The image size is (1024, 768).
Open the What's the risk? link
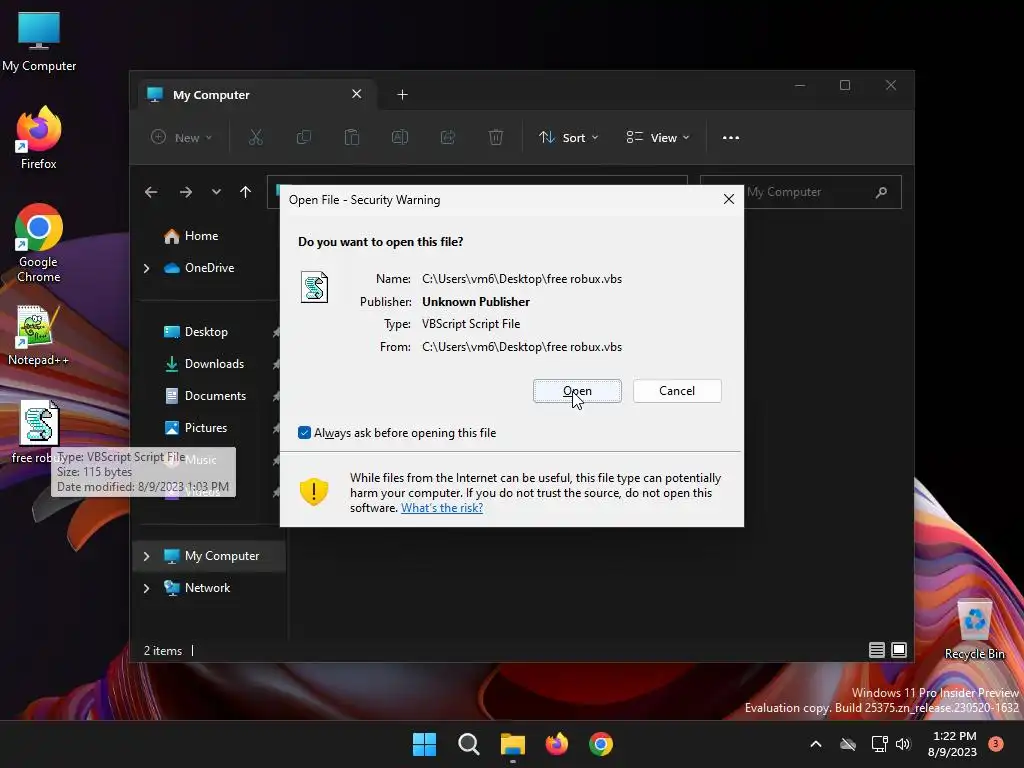[441, 507]
